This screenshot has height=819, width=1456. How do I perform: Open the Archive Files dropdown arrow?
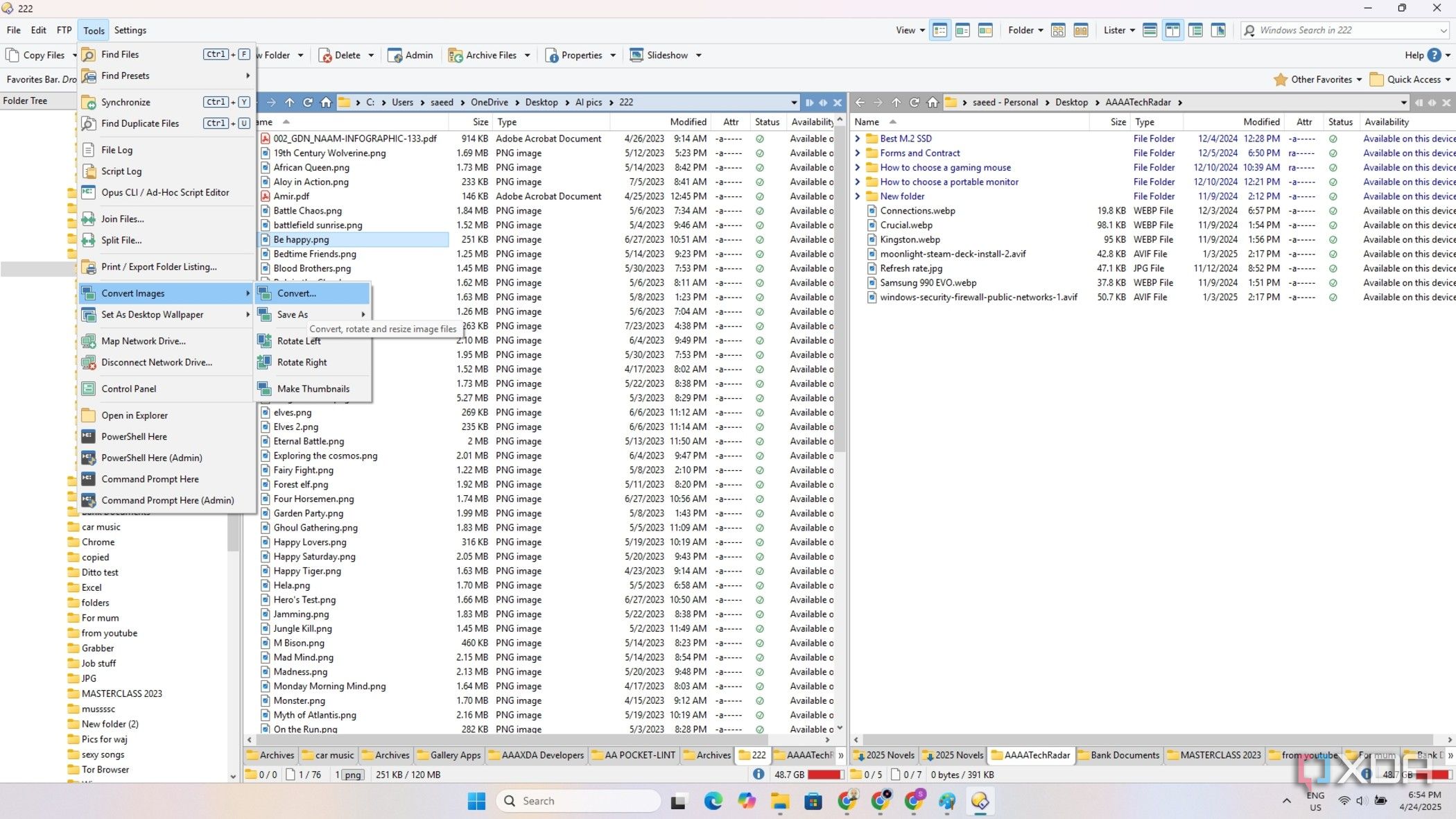pyautogui.click(x=527, y=55)
